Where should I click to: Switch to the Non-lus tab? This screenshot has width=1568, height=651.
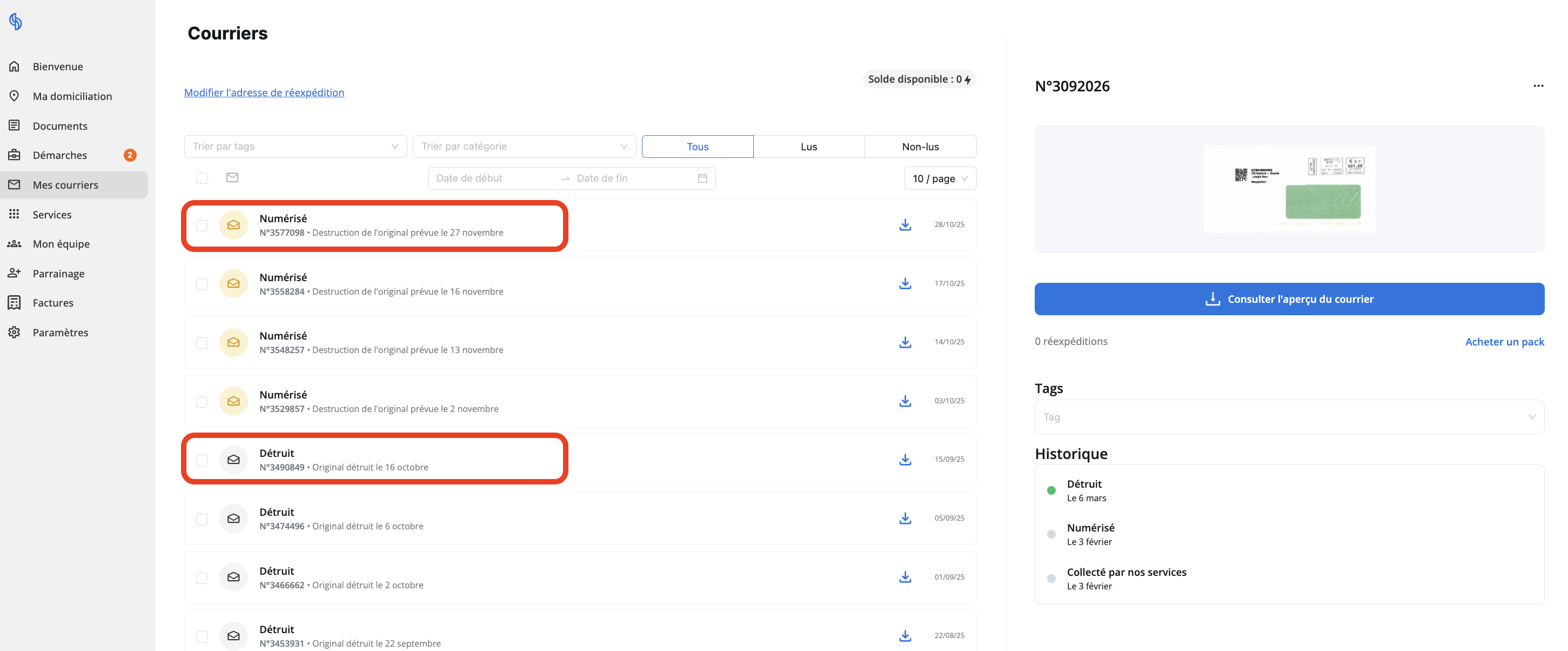pyautogui.click(x=920, y=147)
